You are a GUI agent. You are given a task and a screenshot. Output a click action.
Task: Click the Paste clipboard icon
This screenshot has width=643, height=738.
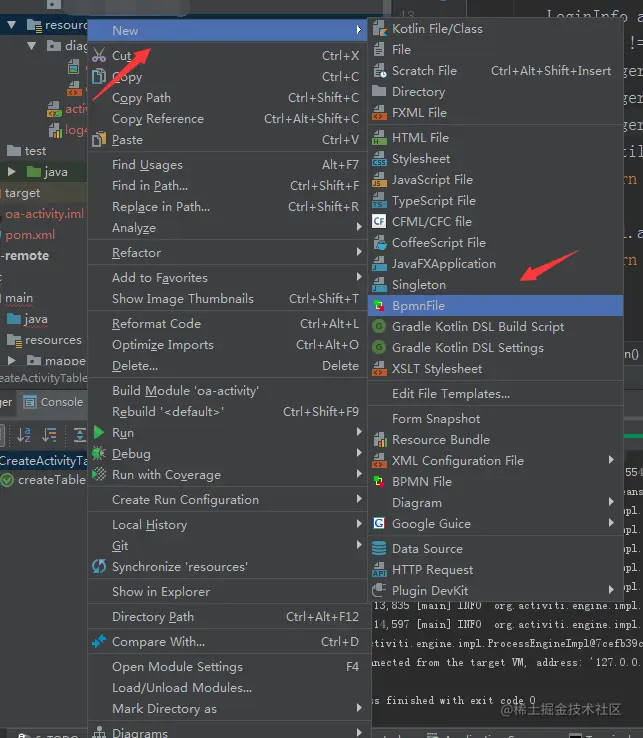coord(99,139)
